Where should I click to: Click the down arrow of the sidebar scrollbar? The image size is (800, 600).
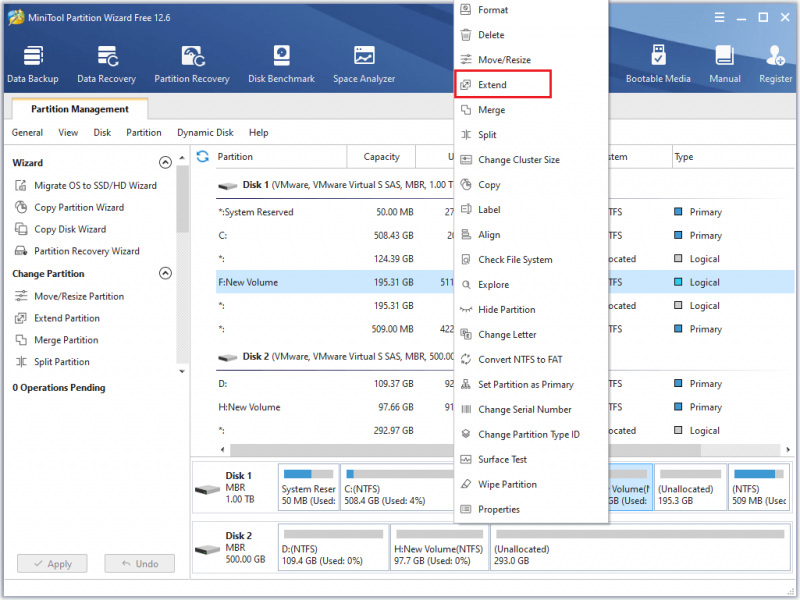182,371
